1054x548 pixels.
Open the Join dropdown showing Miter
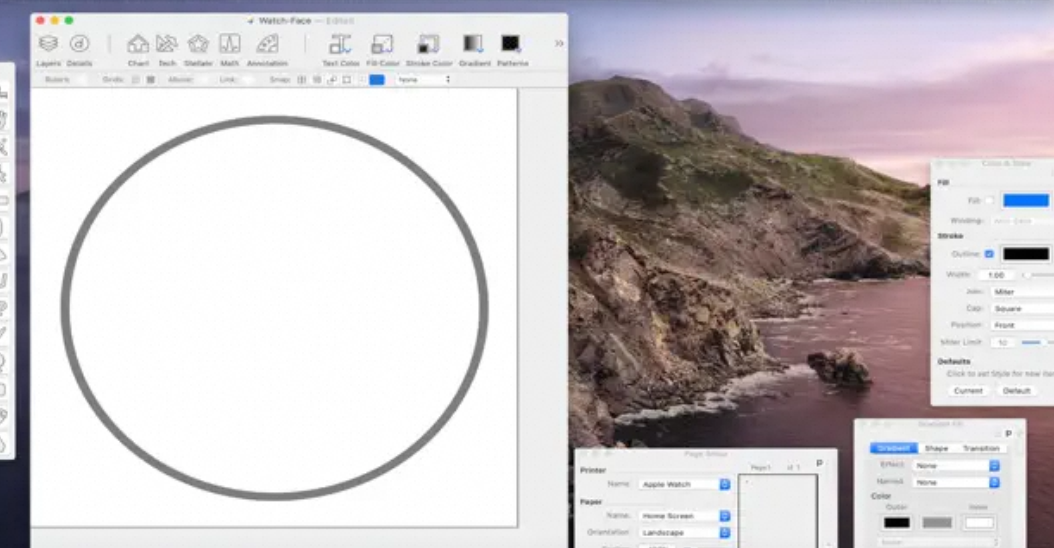1022,292
